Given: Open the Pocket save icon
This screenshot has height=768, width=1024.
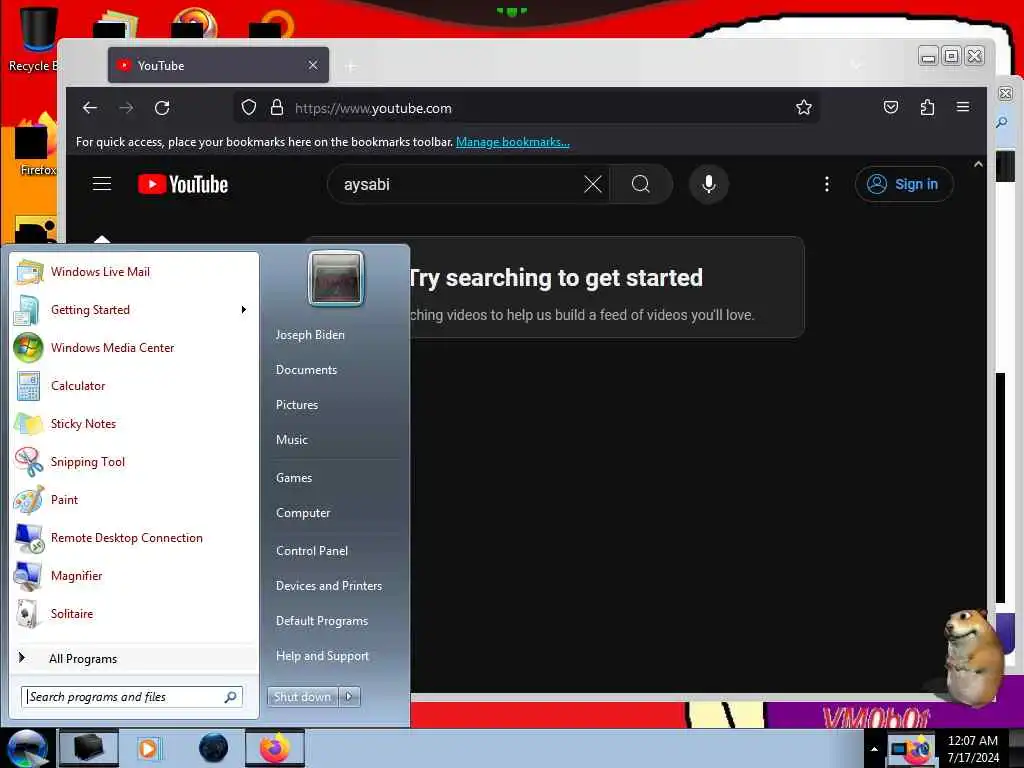Looking at the screenshot, I should 891,108.
